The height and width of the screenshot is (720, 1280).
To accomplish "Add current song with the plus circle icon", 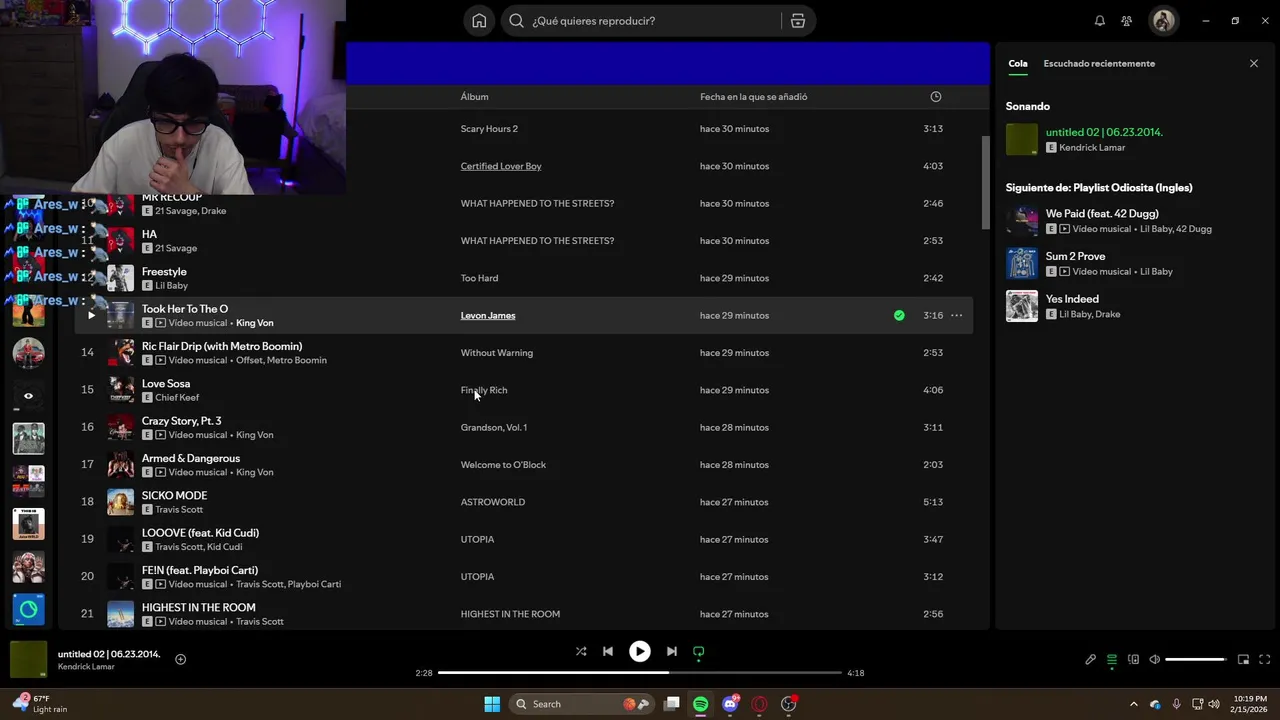I will point(181,659).
